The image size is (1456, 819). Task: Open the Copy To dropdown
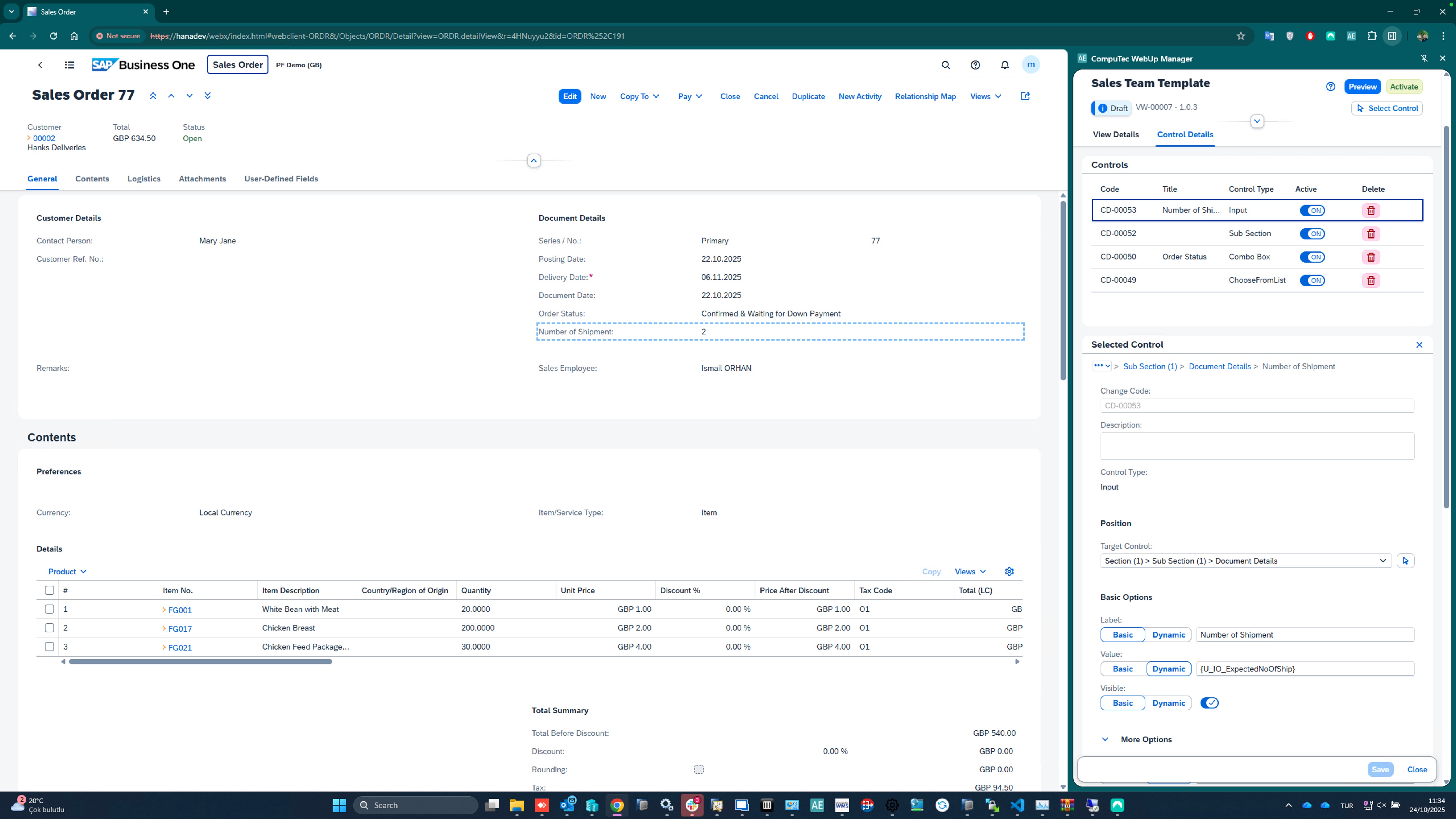pos(639,96)
